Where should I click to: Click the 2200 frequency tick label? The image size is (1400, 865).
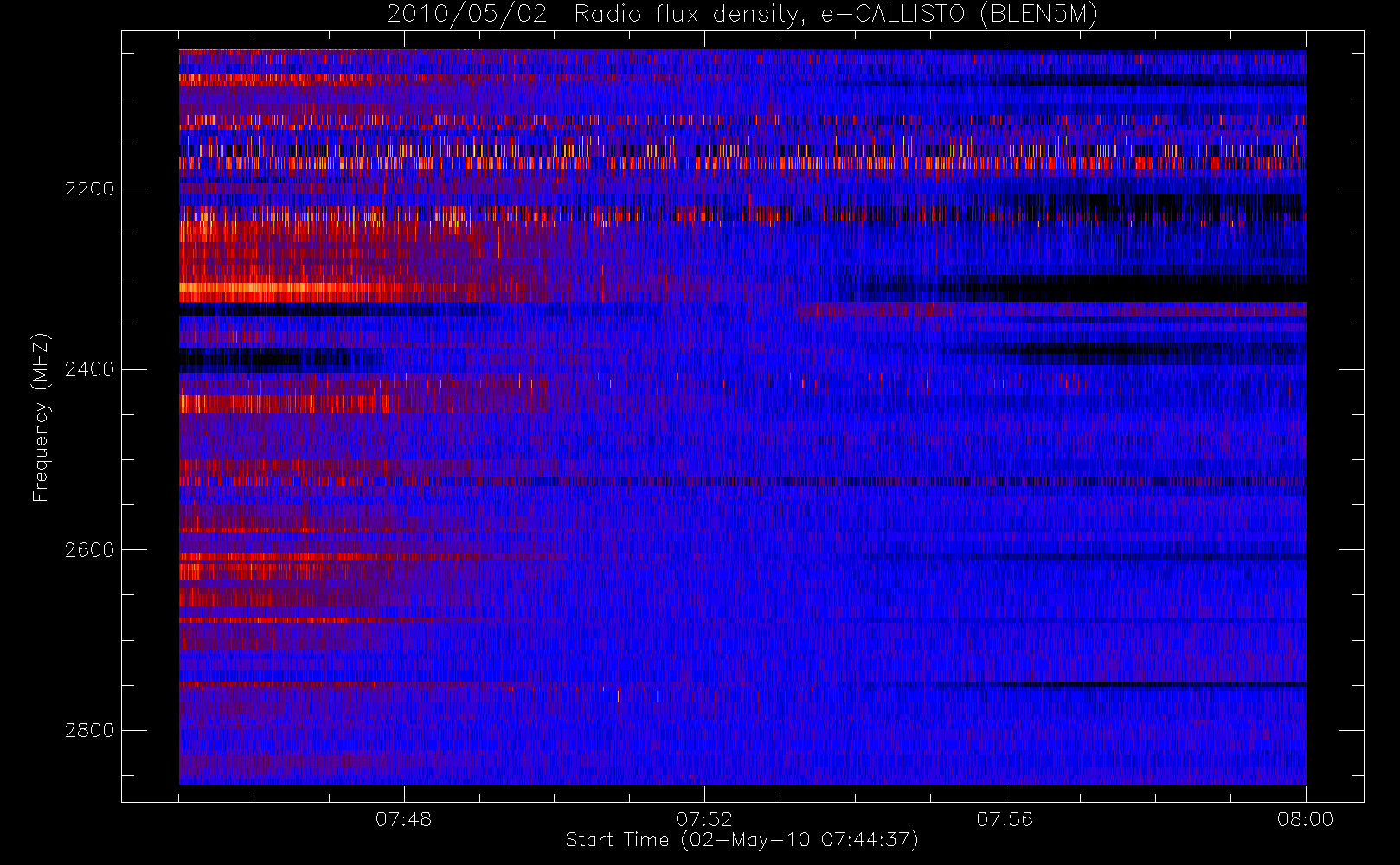[x=89, y=189]
